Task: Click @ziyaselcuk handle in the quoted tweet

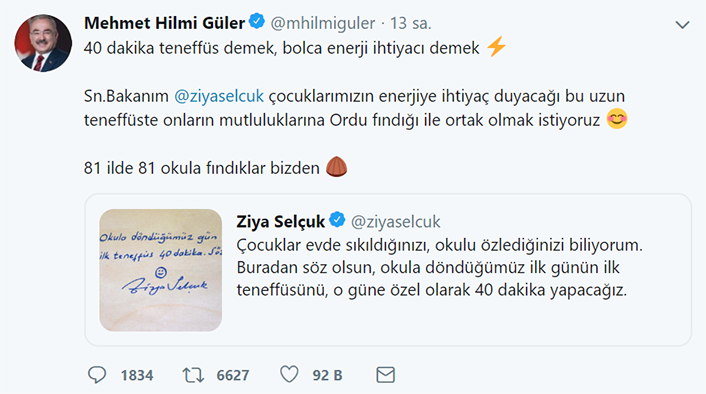Action: 395,222
